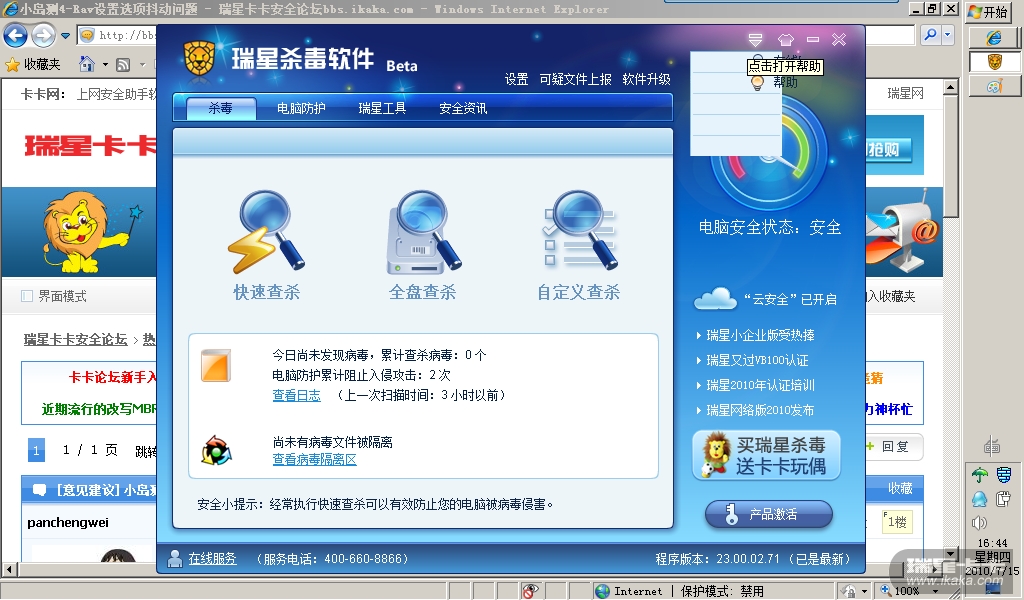
Task: Click the QQ penguin tray icon
Action: [980, 499]
